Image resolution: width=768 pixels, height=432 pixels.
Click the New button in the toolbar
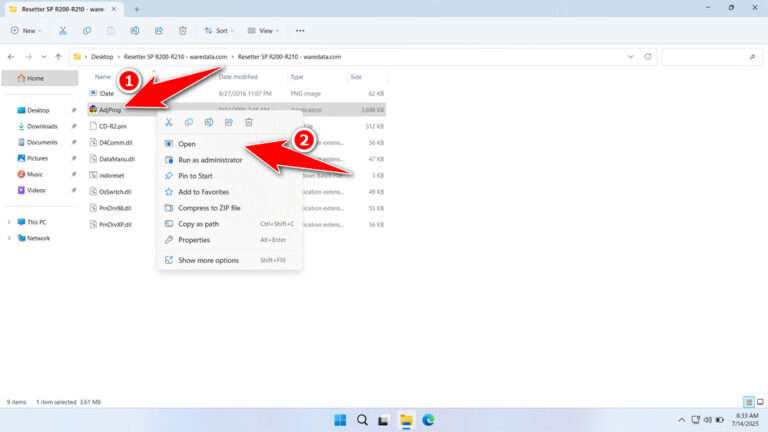25,31
